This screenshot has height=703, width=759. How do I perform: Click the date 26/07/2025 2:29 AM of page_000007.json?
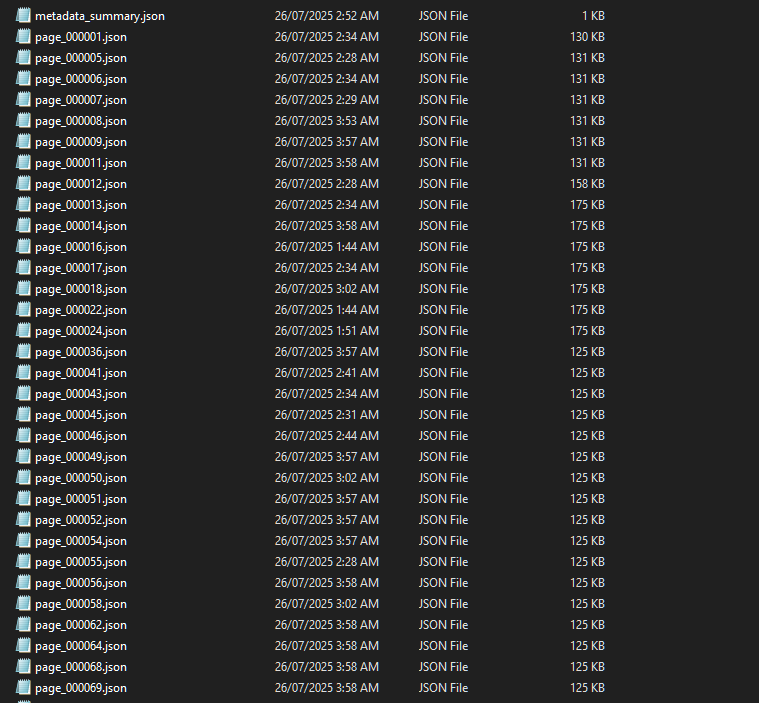pos(327,100)
